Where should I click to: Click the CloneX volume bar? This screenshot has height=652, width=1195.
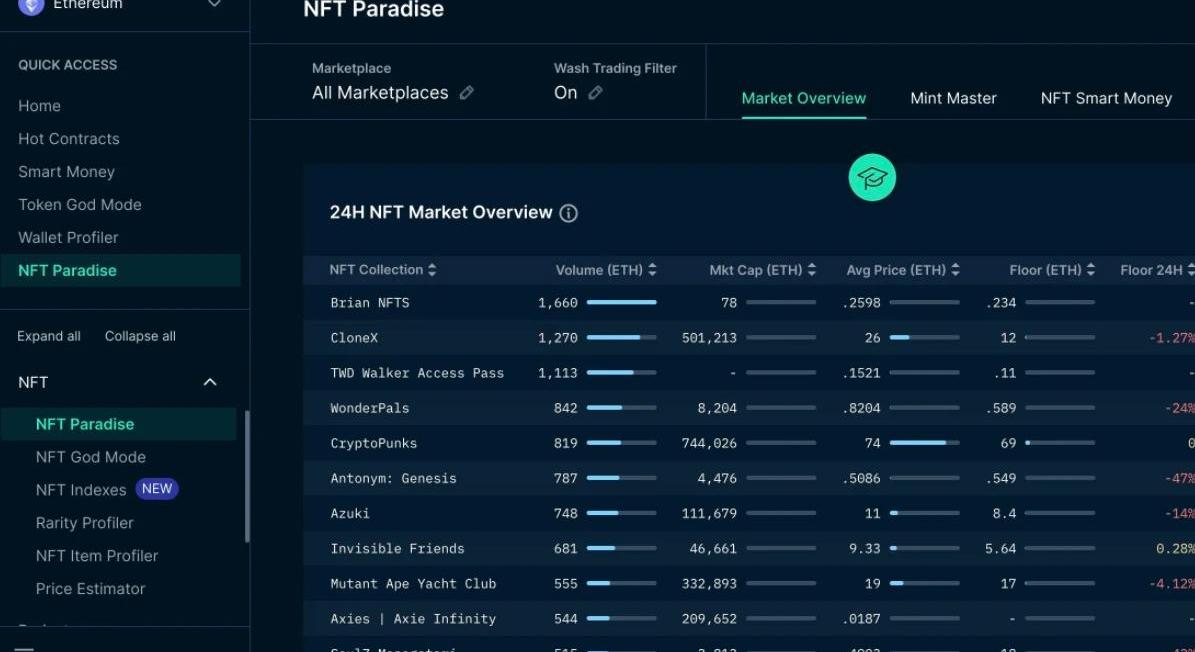622,337
